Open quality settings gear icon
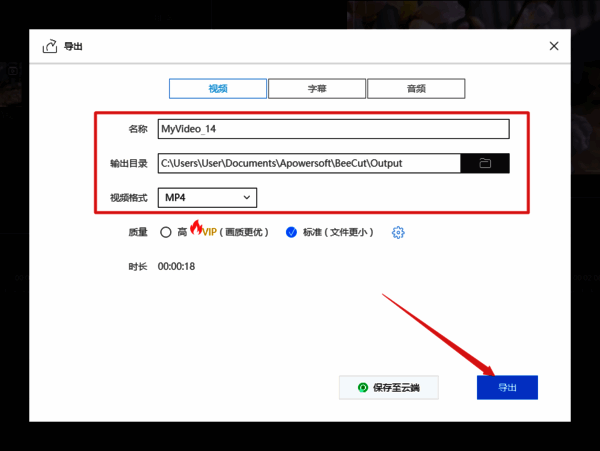The width and height of the screenshot is (600, 451). click(398, 232)
